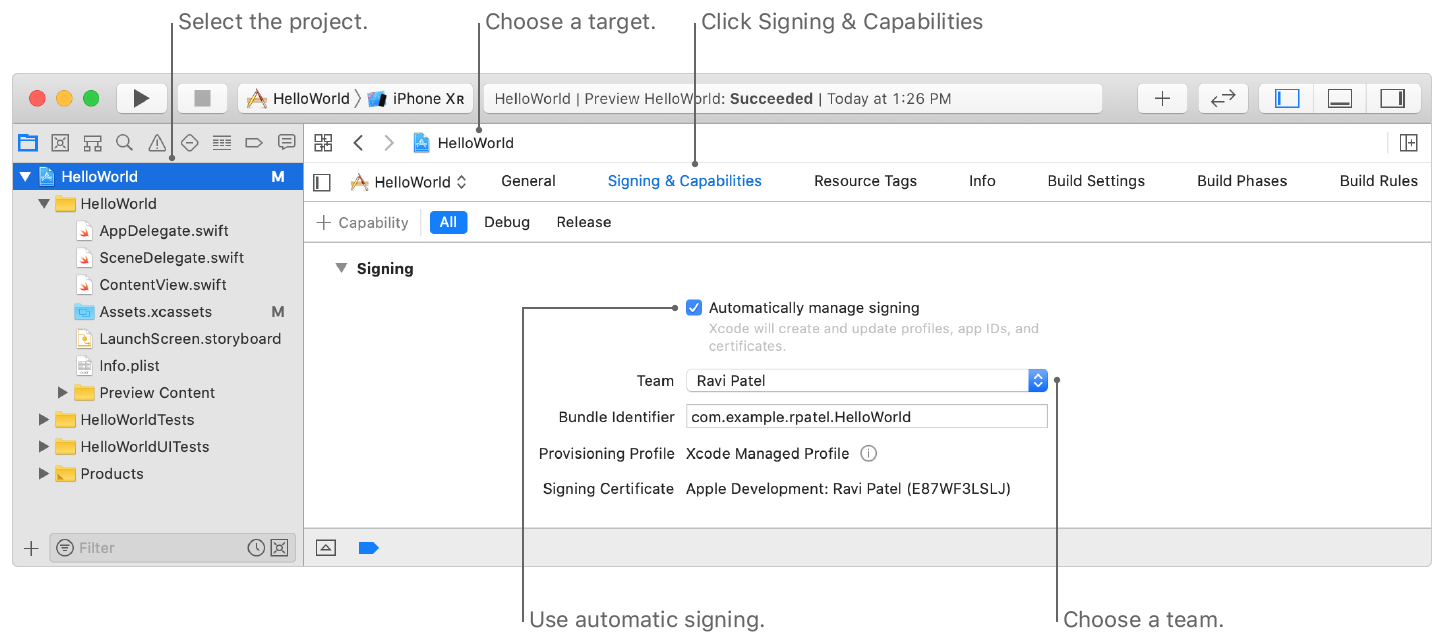Screen dimensions: 1444x644
Task: Open the Debug navigator
Action: click(x=222, y=143)
